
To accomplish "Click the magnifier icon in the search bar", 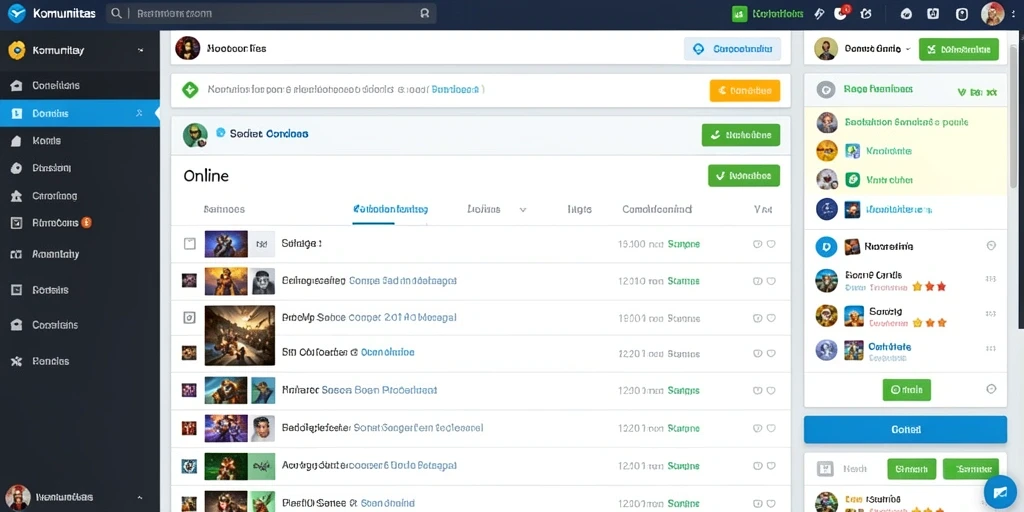I will [x=116, y=13].
